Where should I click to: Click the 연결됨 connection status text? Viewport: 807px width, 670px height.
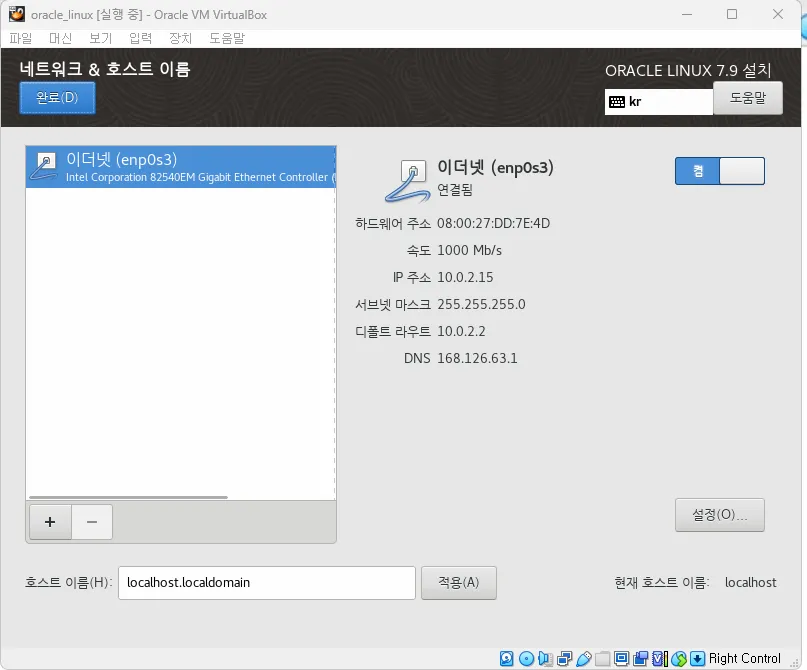[455, 190]
